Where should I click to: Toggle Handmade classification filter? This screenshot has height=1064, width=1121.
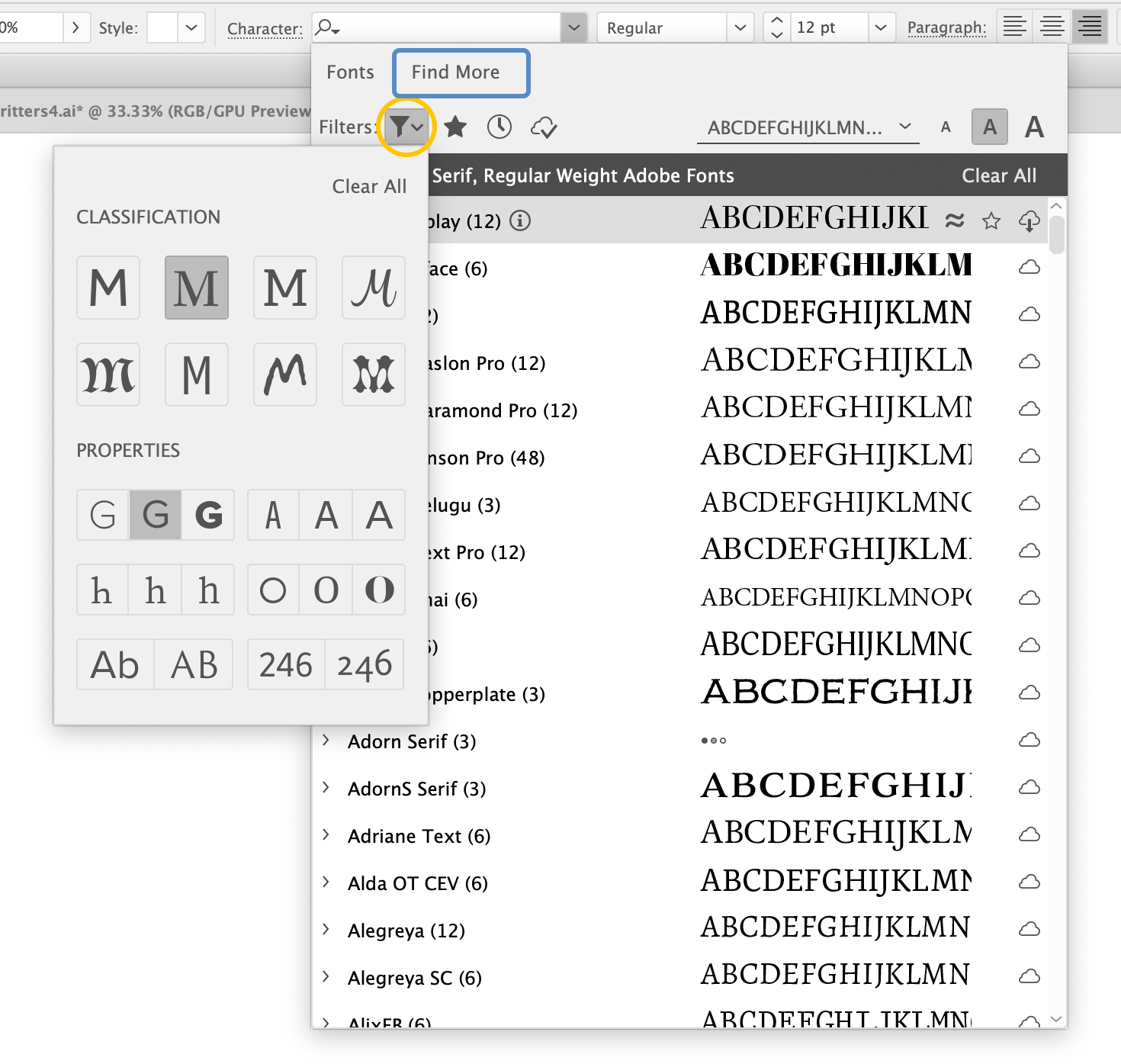(x=285, y=374)
